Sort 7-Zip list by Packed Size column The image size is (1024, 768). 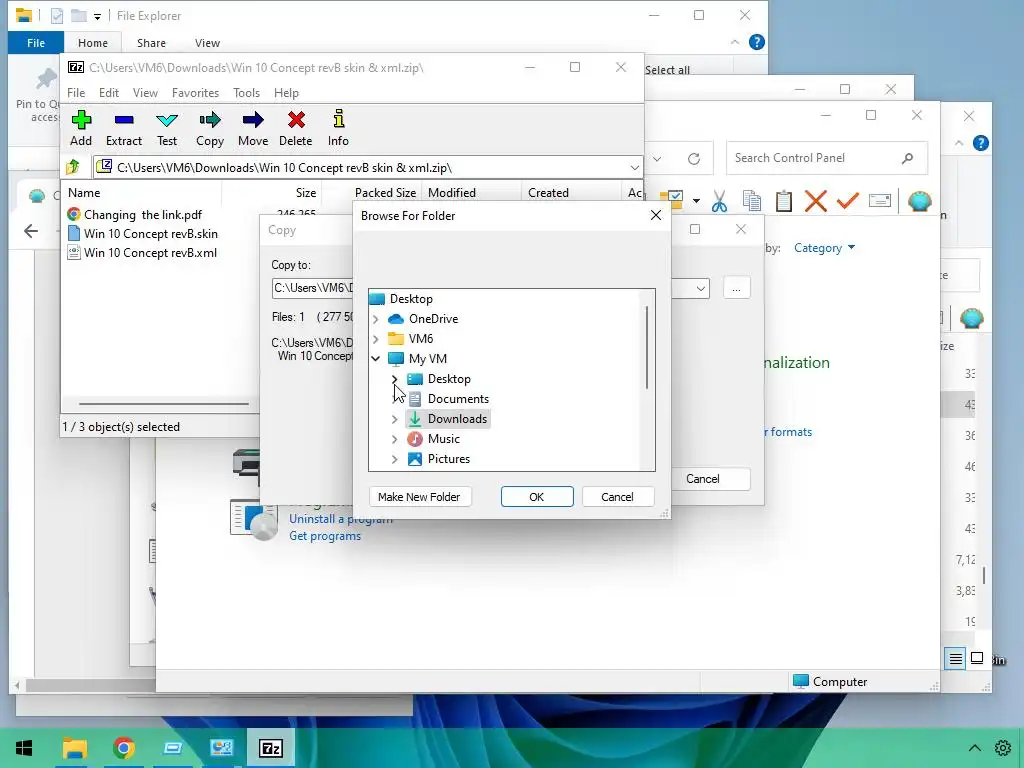point(385,193)
